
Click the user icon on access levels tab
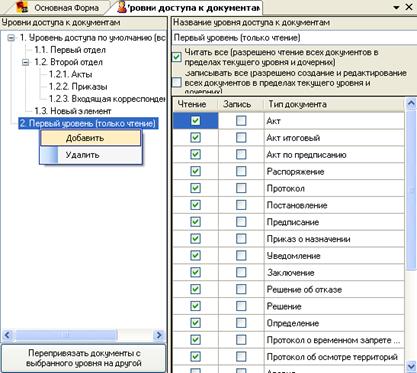pyautogui.click(x=122, y=7)
